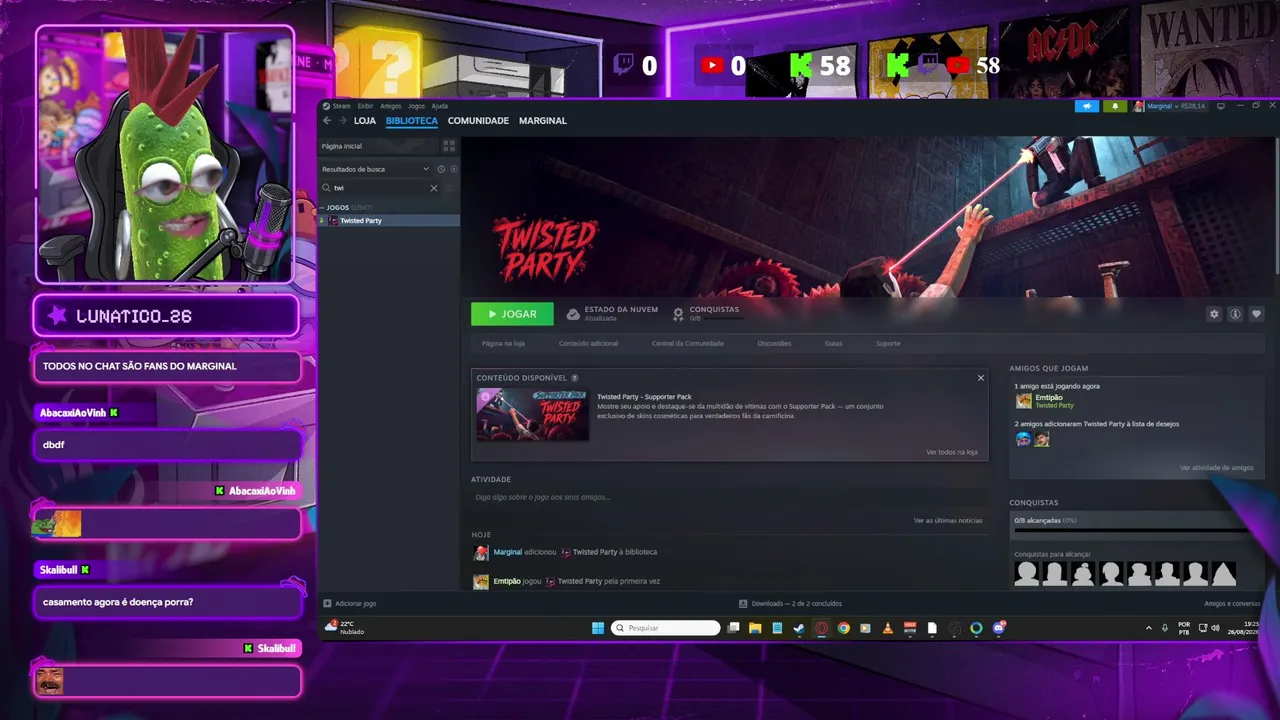This screenshot has width=1280, height=720.
Task: Open the COMUNIDADE tab
Action: (x=478, y=121)
